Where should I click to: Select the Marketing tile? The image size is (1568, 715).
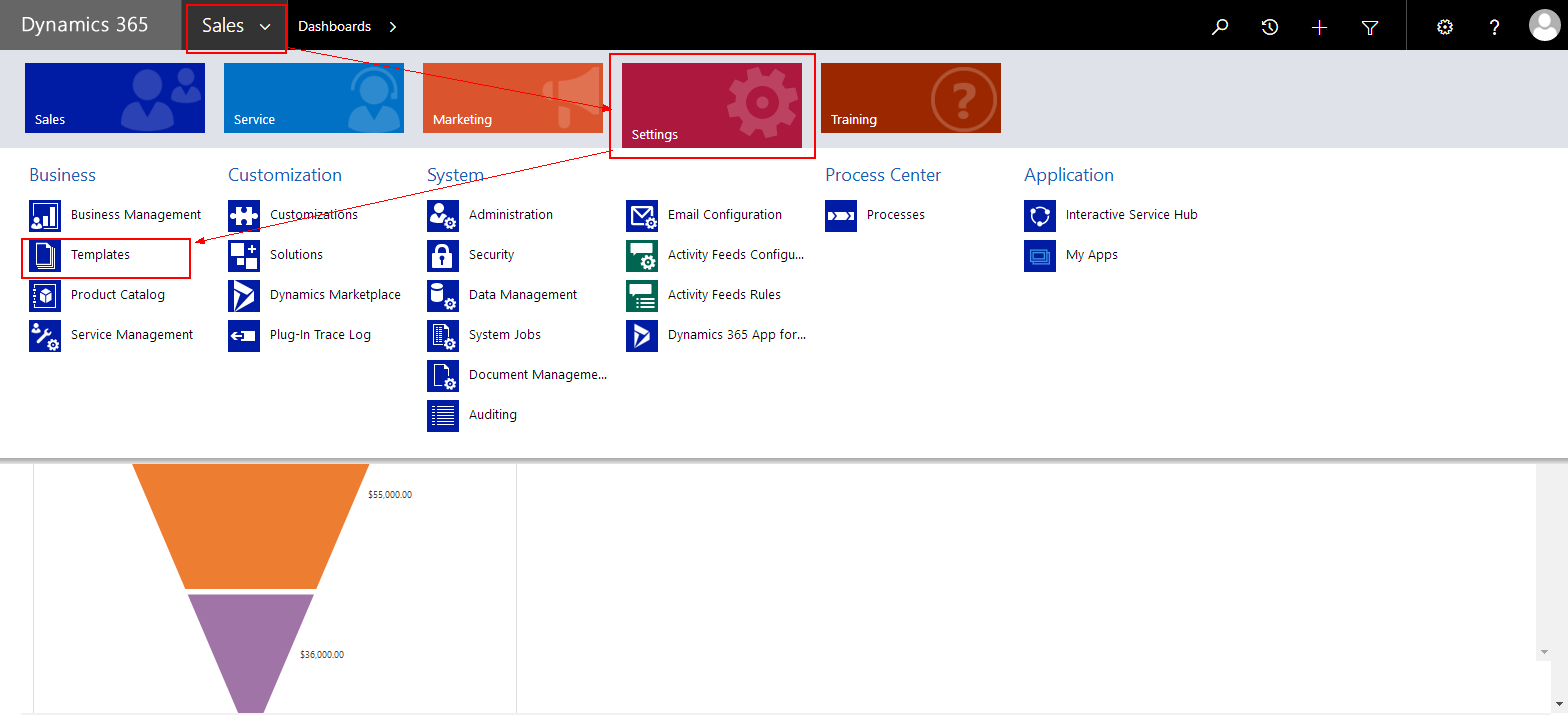click(513, 98)
